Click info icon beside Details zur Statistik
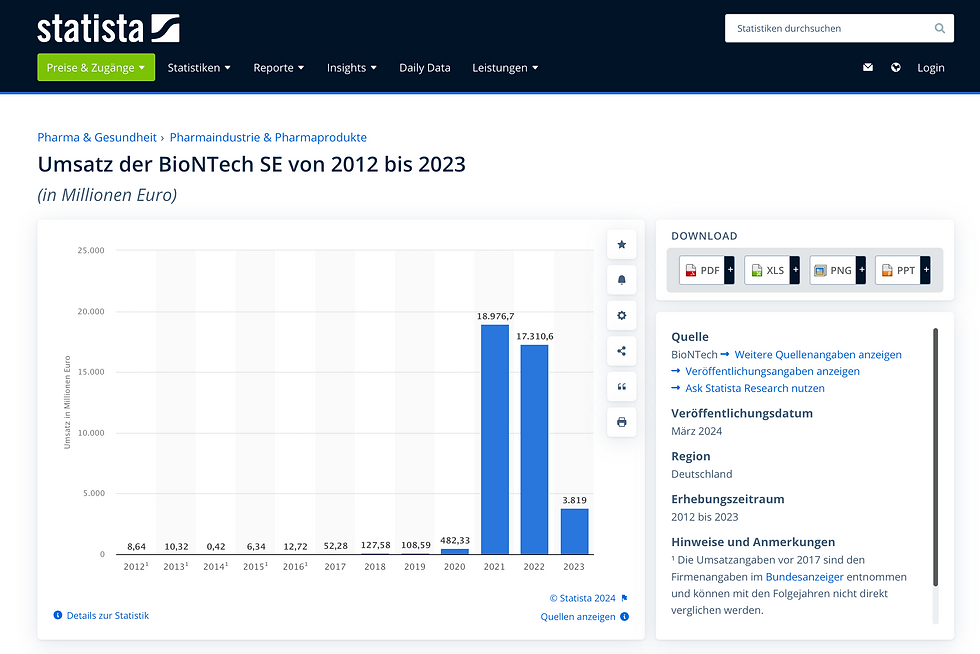980x654 pixels. [58, 615]
